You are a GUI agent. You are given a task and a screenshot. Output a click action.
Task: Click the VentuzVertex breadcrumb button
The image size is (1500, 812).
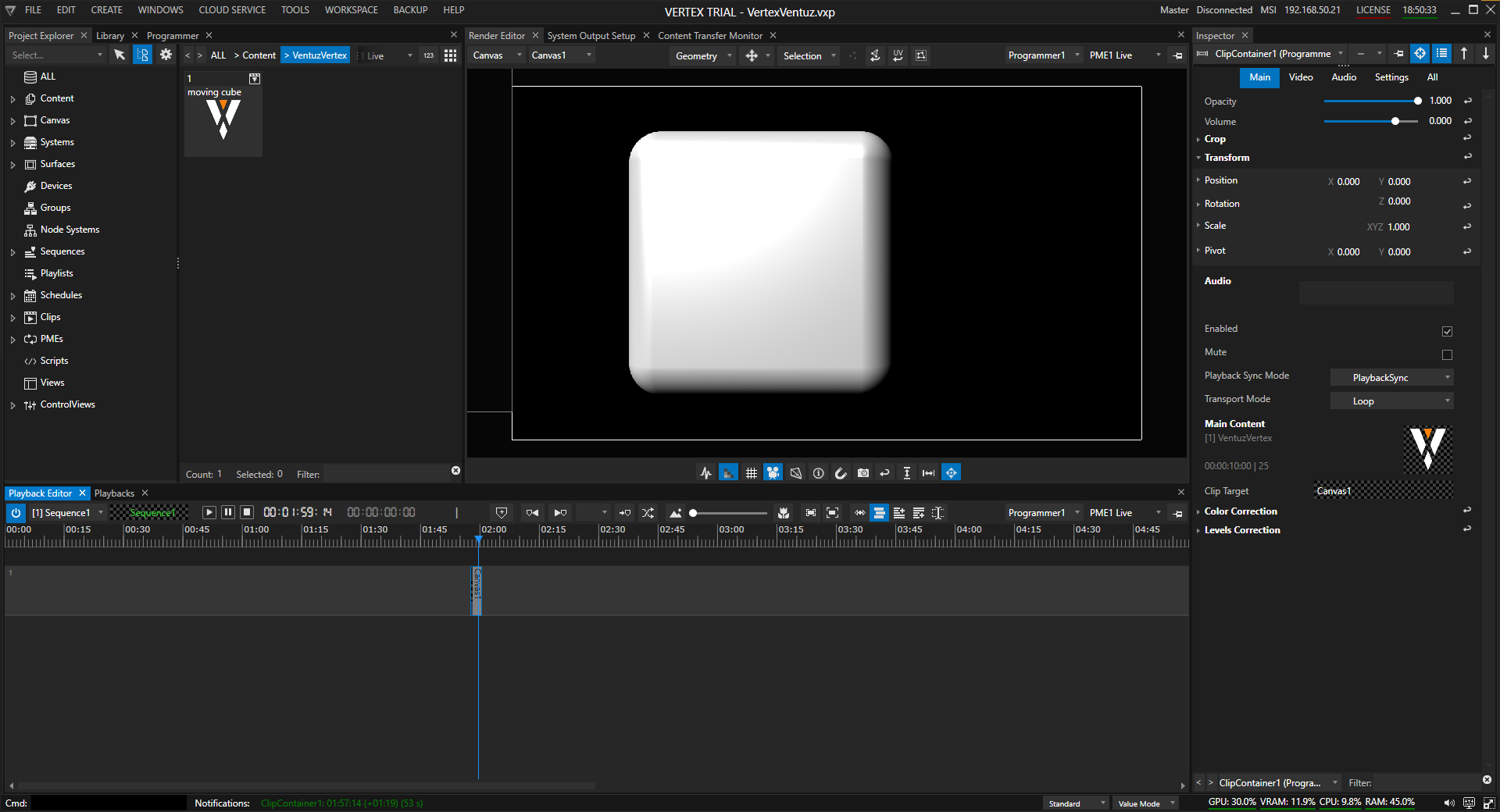click(x=316, y=55)
